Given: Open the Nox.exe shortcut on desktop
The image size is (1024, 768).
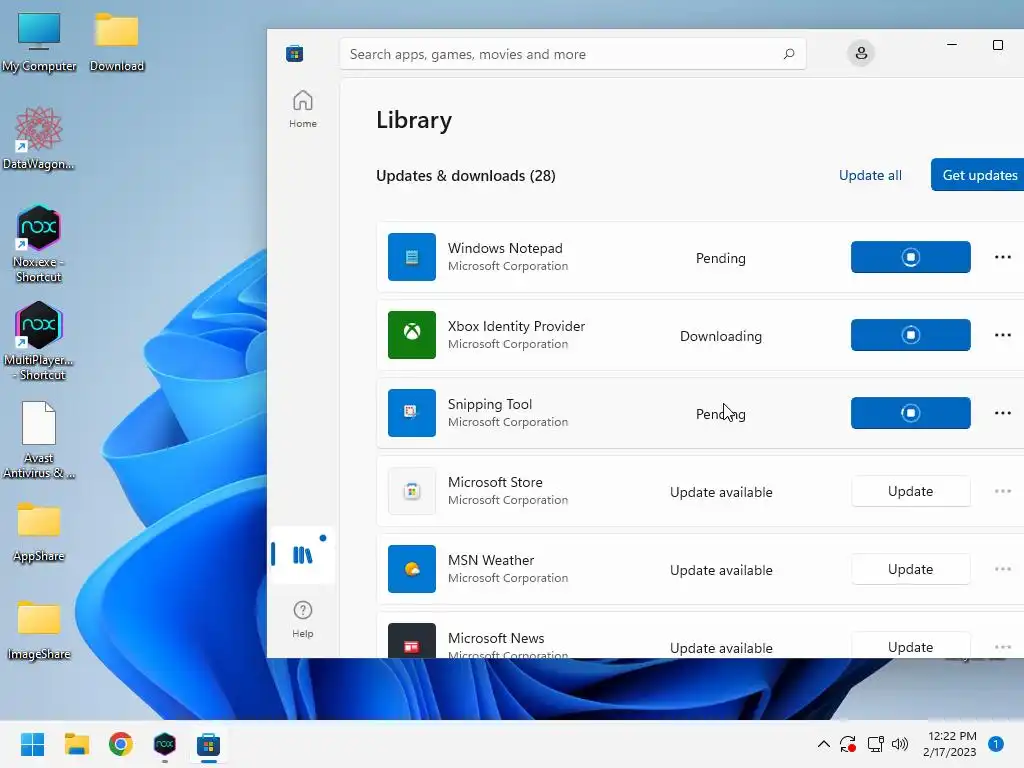Looking at the screenshot, I should (39, 244).
